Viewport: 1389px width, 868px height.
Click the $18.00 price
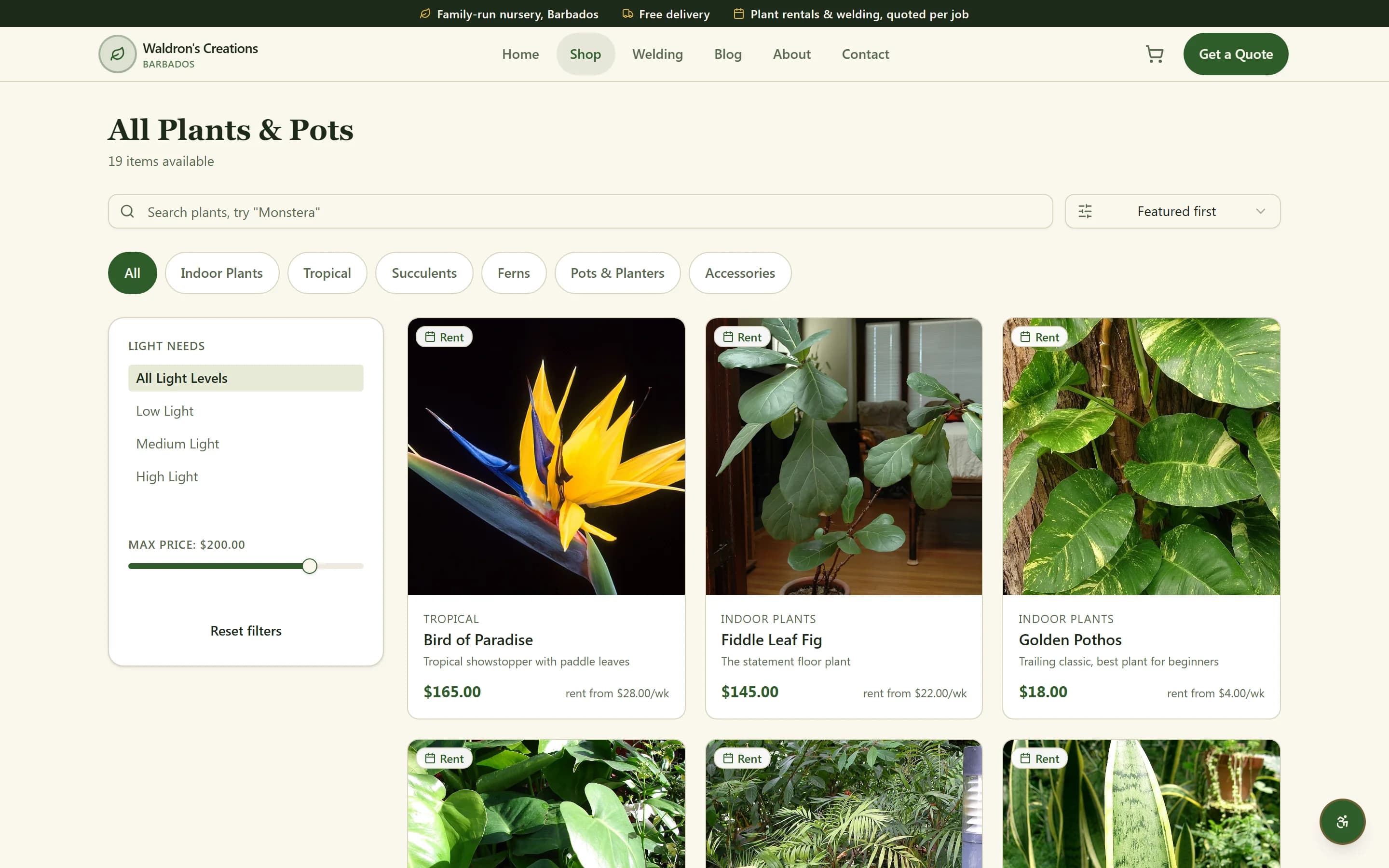[1043, 692]
